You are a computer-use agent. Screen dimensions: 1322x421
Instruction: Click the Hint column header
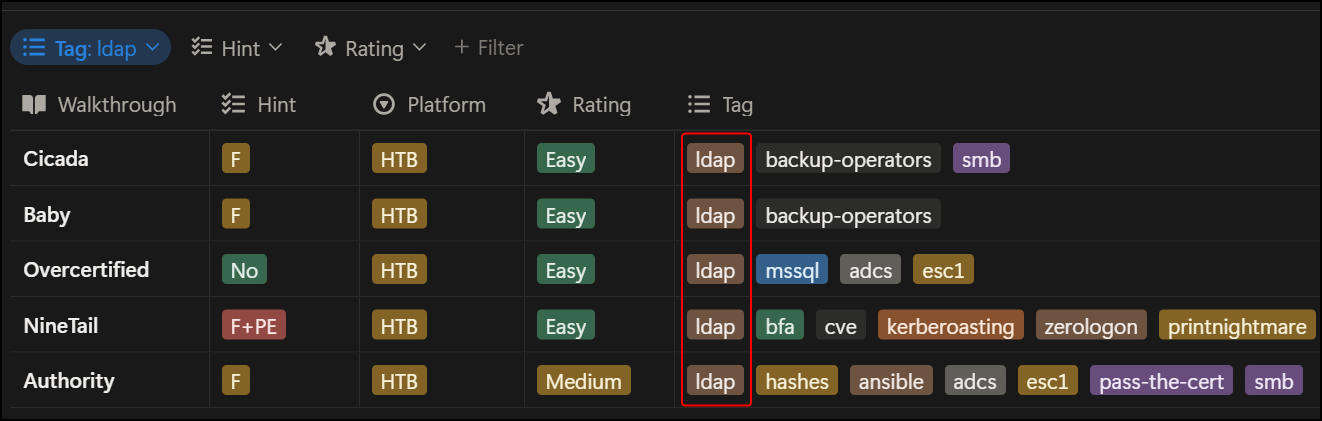259,104
